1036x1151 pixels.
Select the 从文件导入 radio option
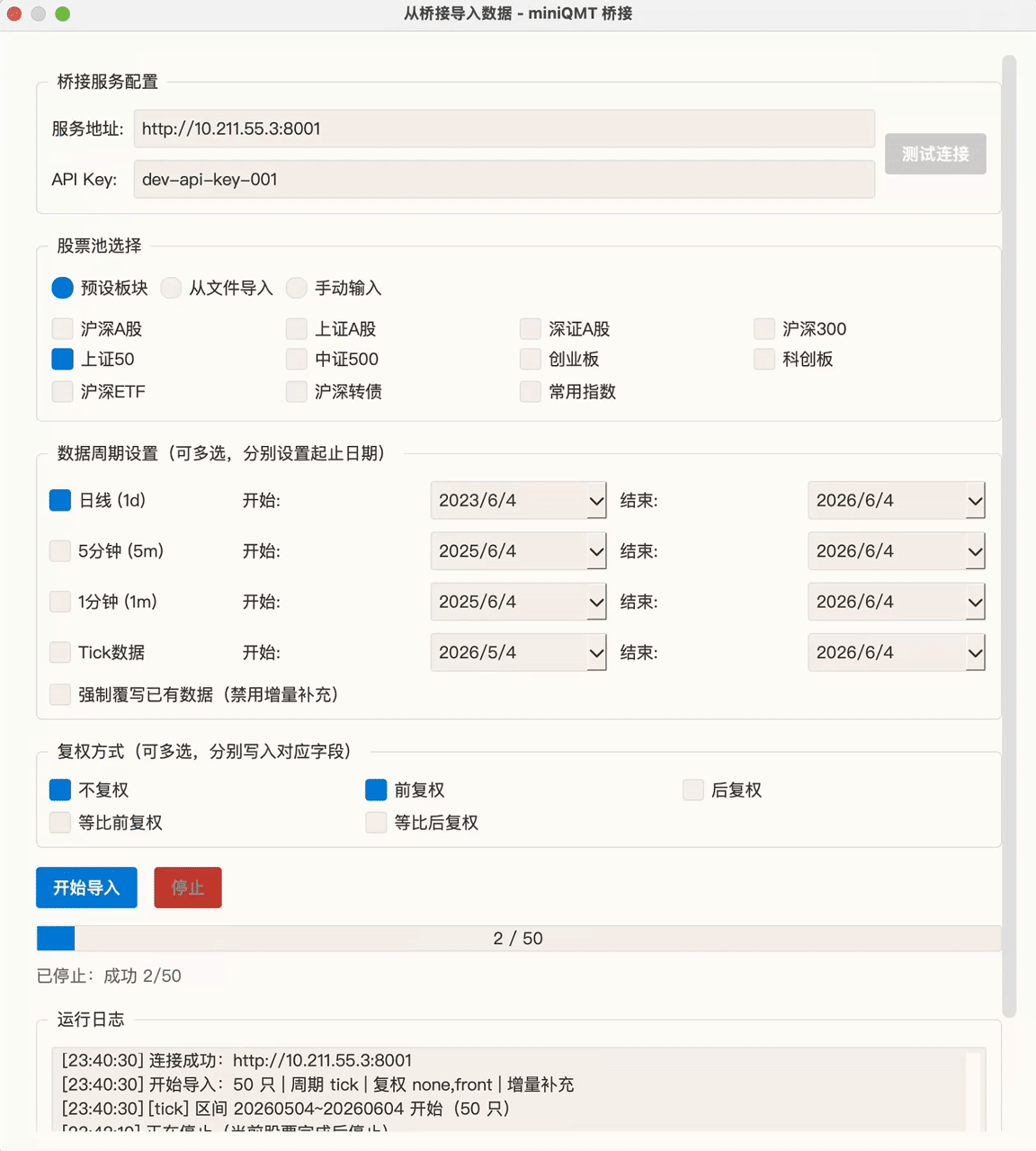coord(171,288)
